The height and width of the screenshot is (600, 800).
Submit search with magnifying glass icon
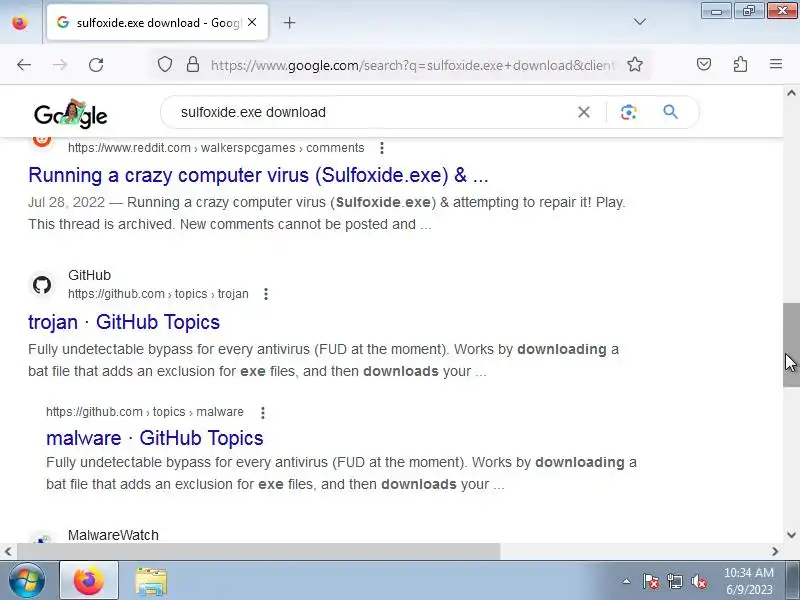[x=670, y=112]
